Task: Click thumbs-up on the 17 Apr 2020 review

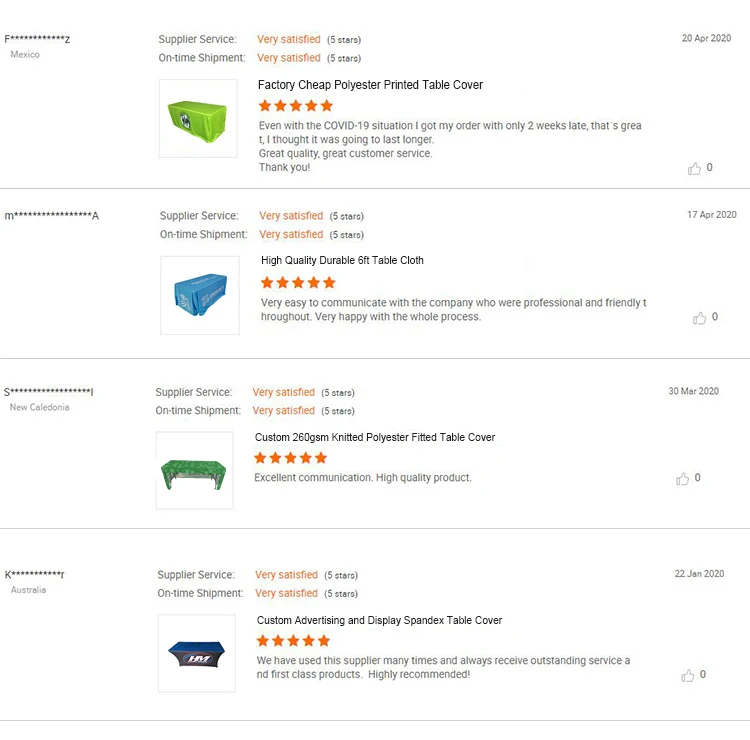Action: click(699, 318)
